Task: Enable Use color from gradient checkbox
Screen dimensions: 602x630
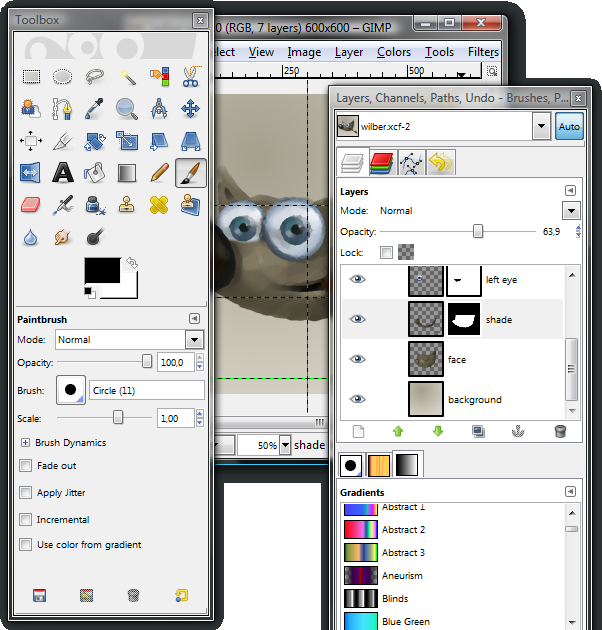Action: coord(26,545)
